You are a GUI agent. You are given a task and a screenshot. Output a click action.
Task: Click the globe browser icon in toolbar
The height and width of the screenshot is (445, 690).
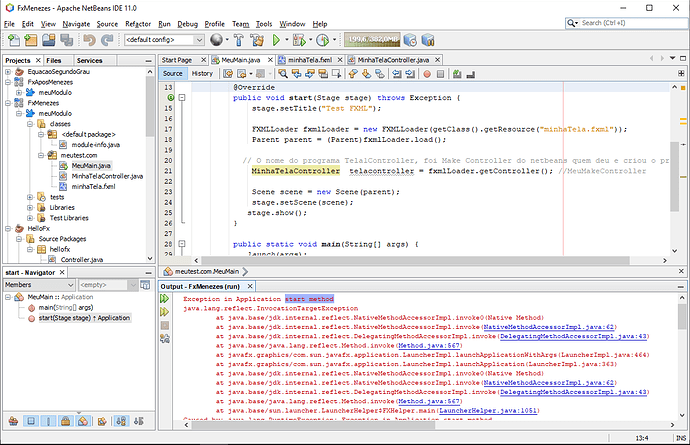pos(216,40)
